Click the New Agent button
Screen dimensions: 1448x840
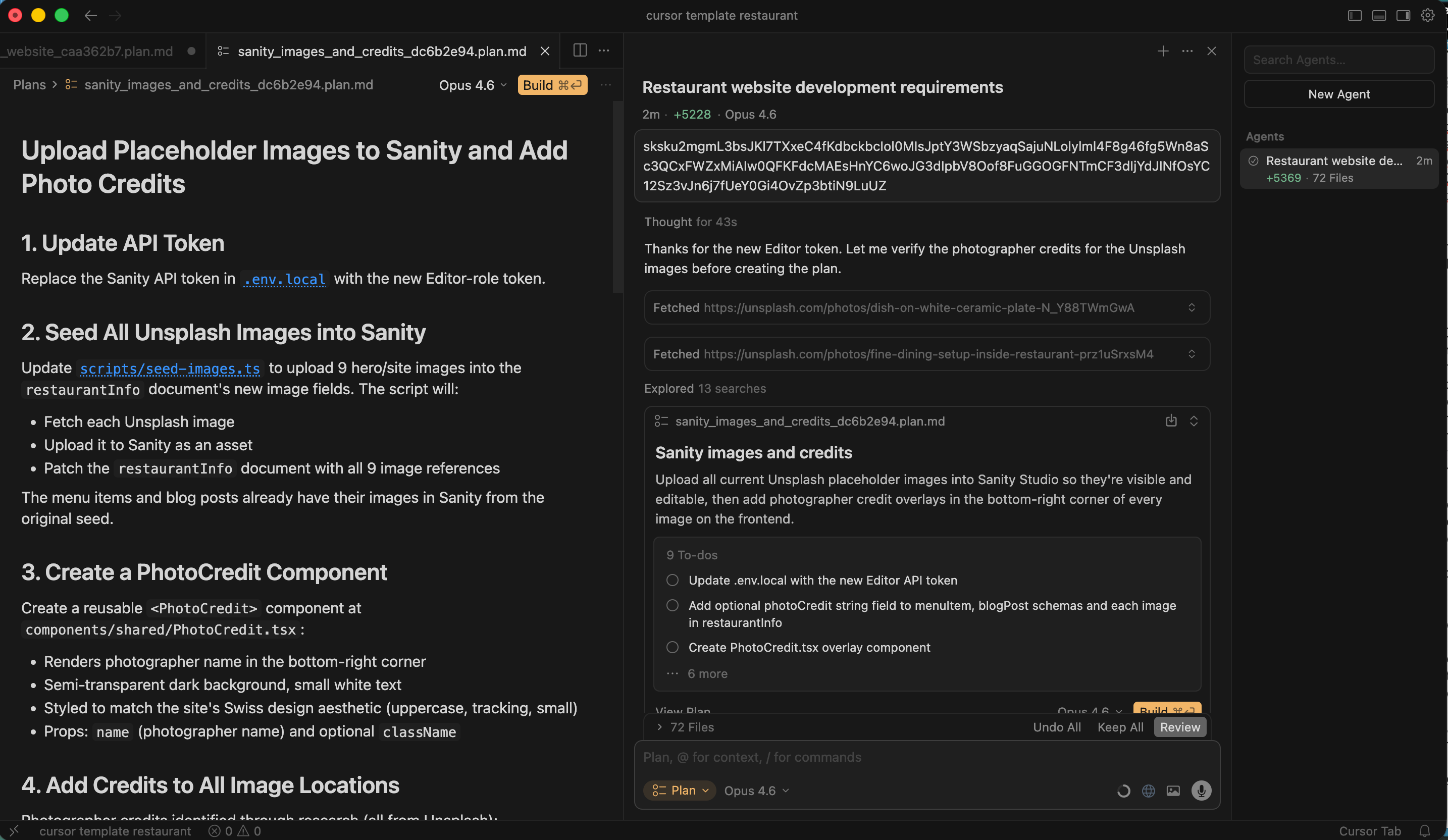pos(1338,94)
